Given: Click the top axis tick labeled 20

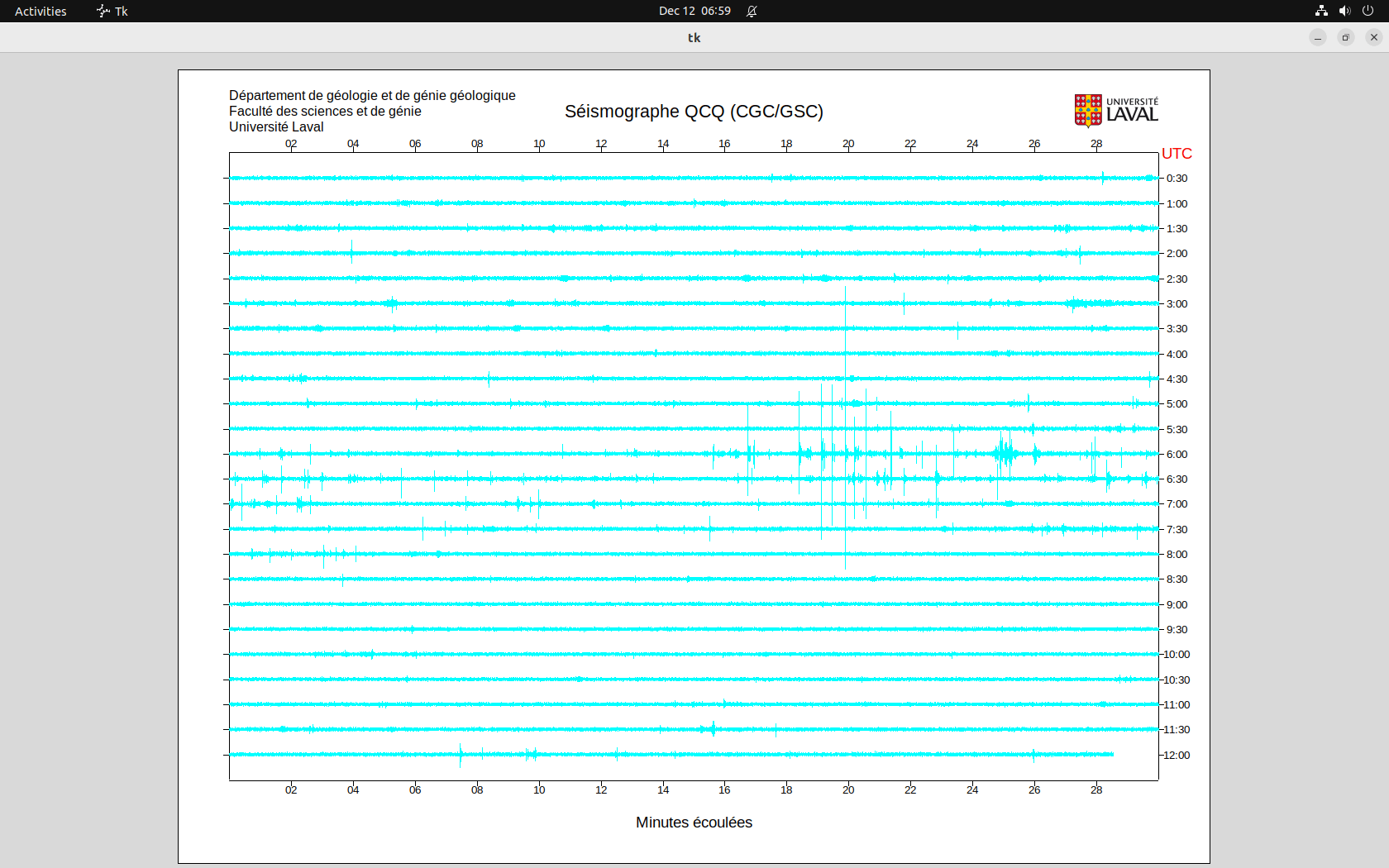Looking at the screenshot, I should 848,144.
